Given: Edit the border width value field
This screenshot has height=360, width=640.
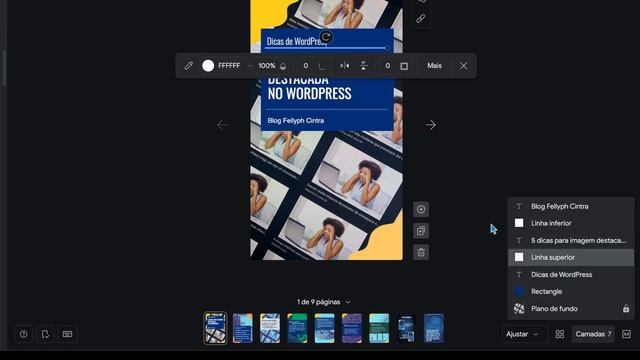Looking at the screenshot, I should tap(387, 66).
